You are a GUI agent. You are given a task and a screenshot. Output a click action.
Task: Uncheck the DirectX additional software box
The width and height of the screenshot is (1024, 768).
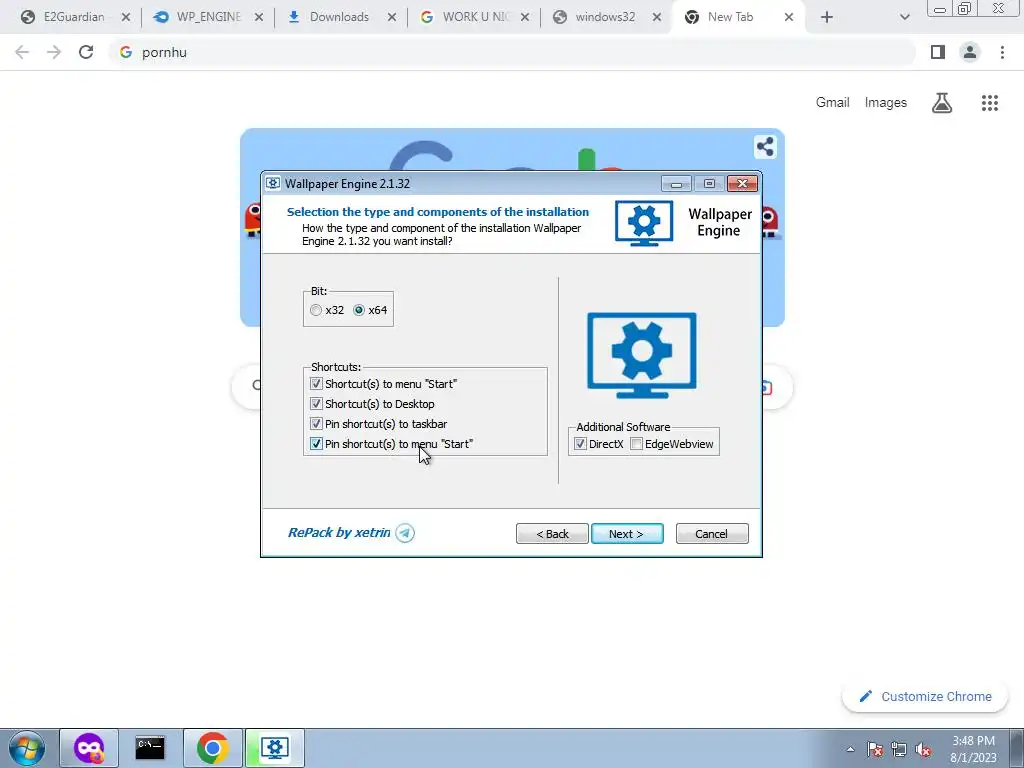click(x=580, y=444)
